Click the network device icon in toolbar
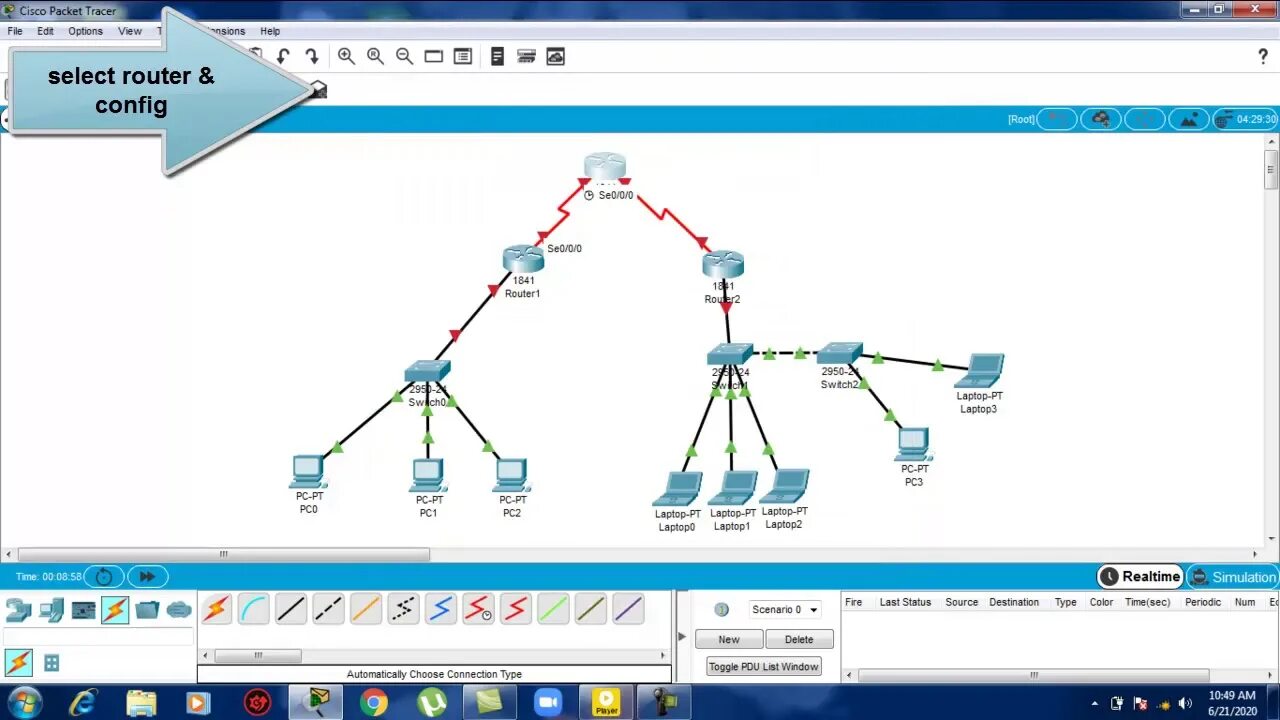The image size is (1280, 720). tap(526, 56)
